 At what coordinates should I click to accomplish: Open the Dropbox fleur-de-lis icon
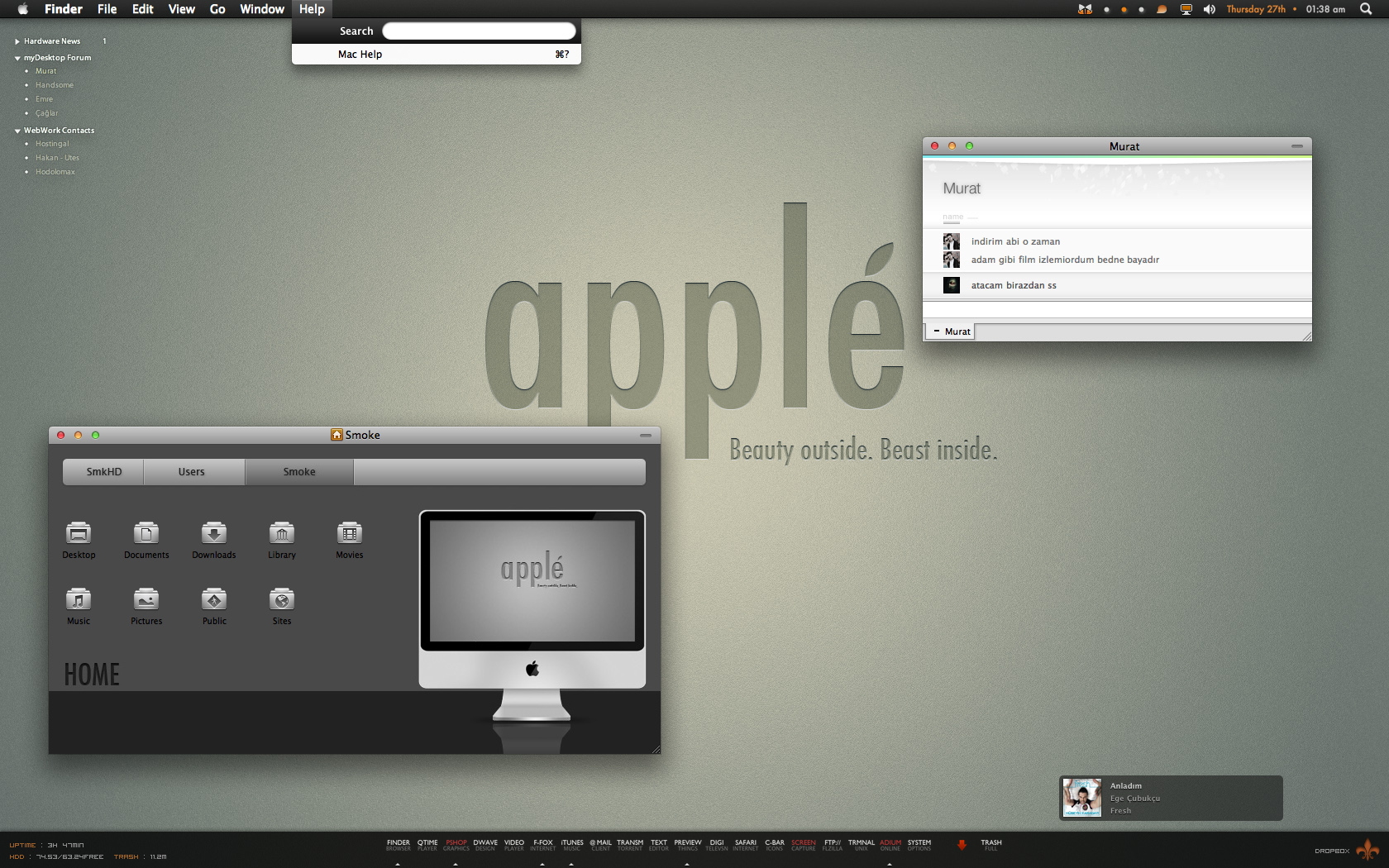[1368, 849]
